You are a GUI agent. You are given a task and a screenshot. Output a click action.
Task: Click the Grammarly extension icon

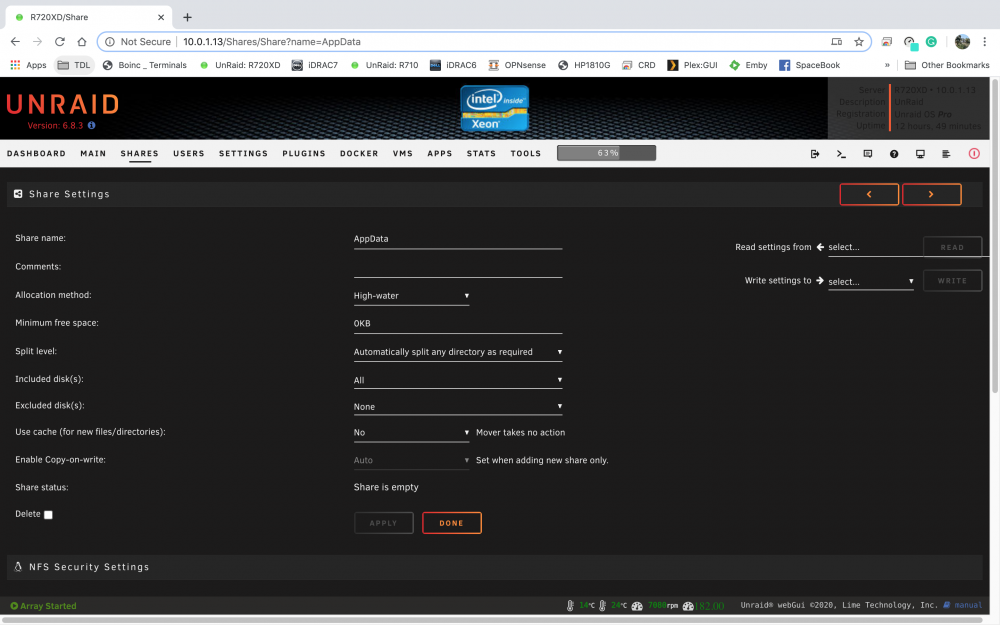coord(931,41)
